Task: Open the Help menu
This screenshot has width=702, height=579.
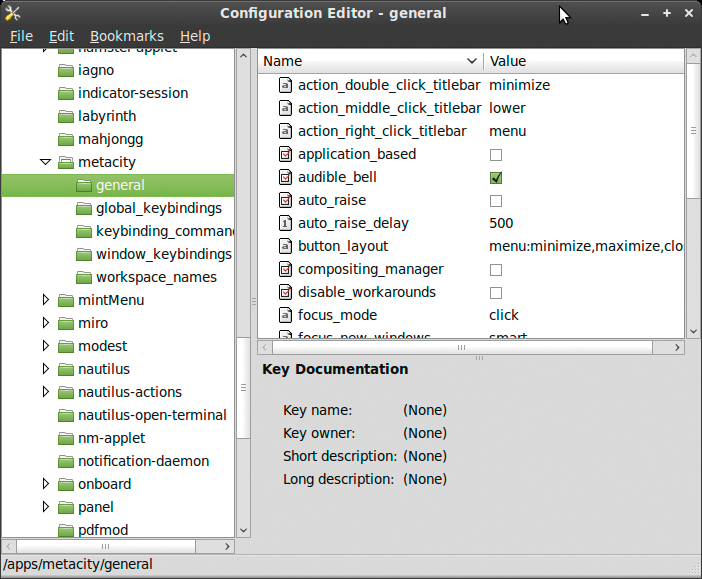Action: coord(195,36)
